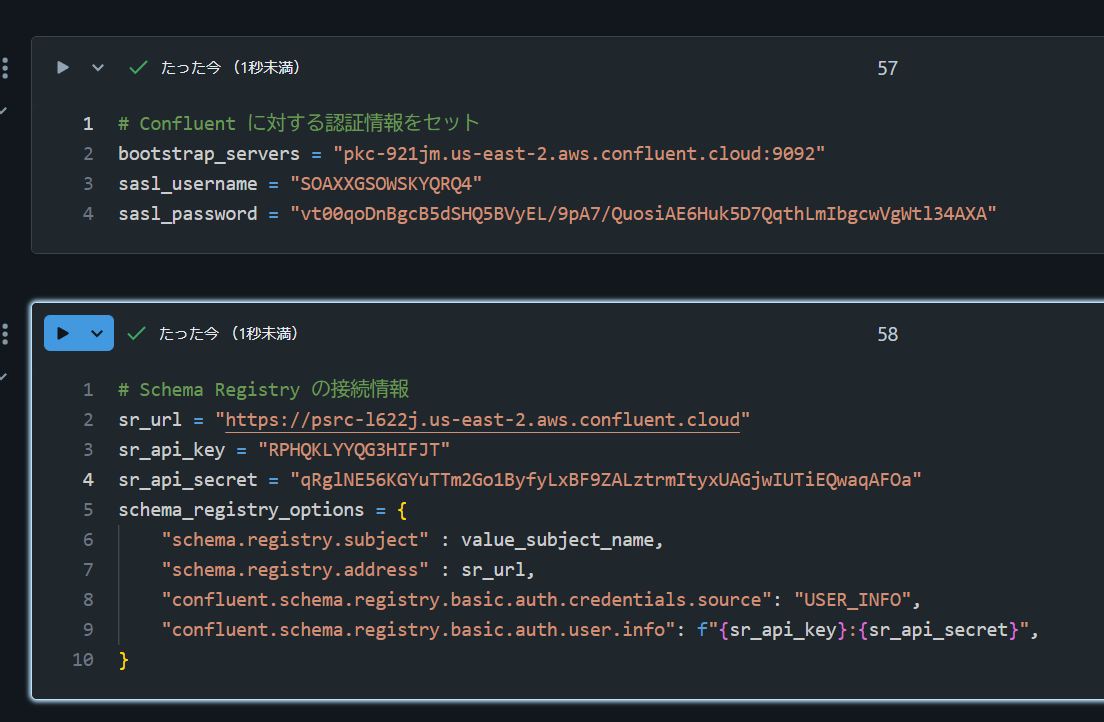Click the sasl_password value string
Viewport: 1104px width, 722px height.
(644, 213)
